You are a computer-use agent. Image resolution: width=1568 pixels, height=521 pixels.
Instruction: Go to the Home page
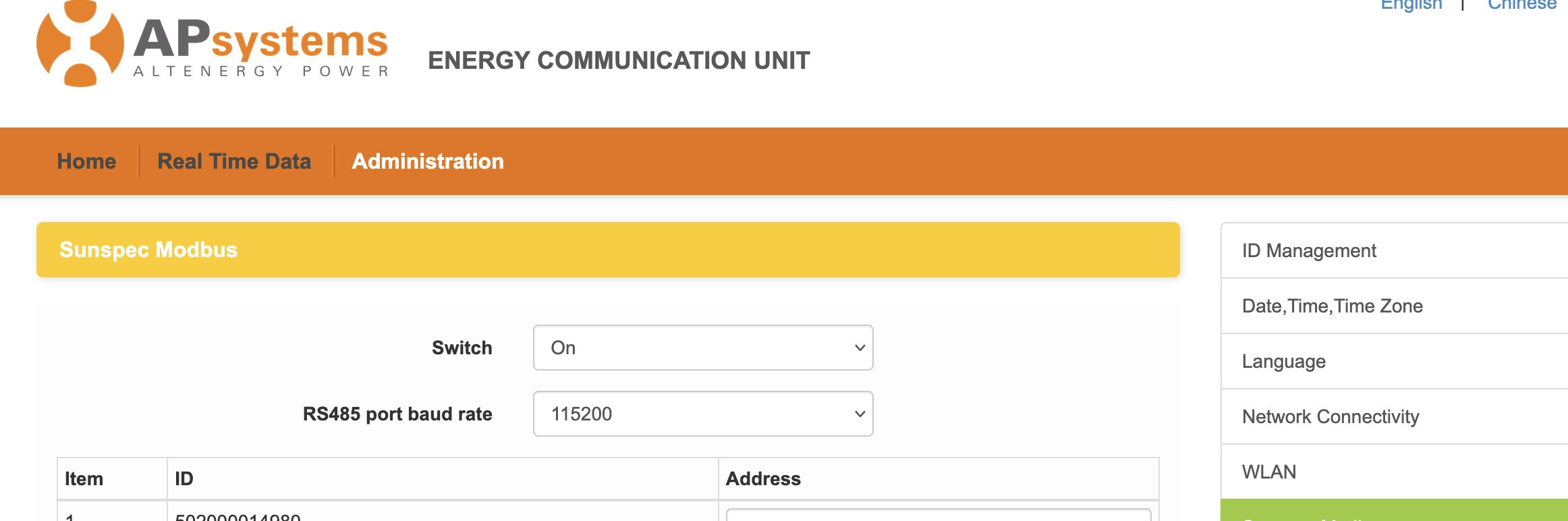(86, 161)
